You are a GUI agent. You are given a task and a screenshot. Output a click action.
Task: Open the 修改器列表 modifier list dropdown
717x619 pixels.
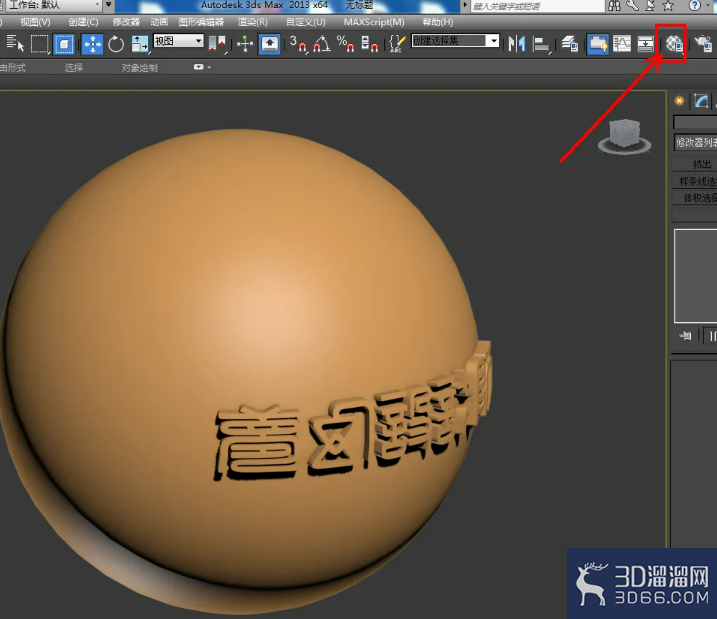tap(696, 142)
